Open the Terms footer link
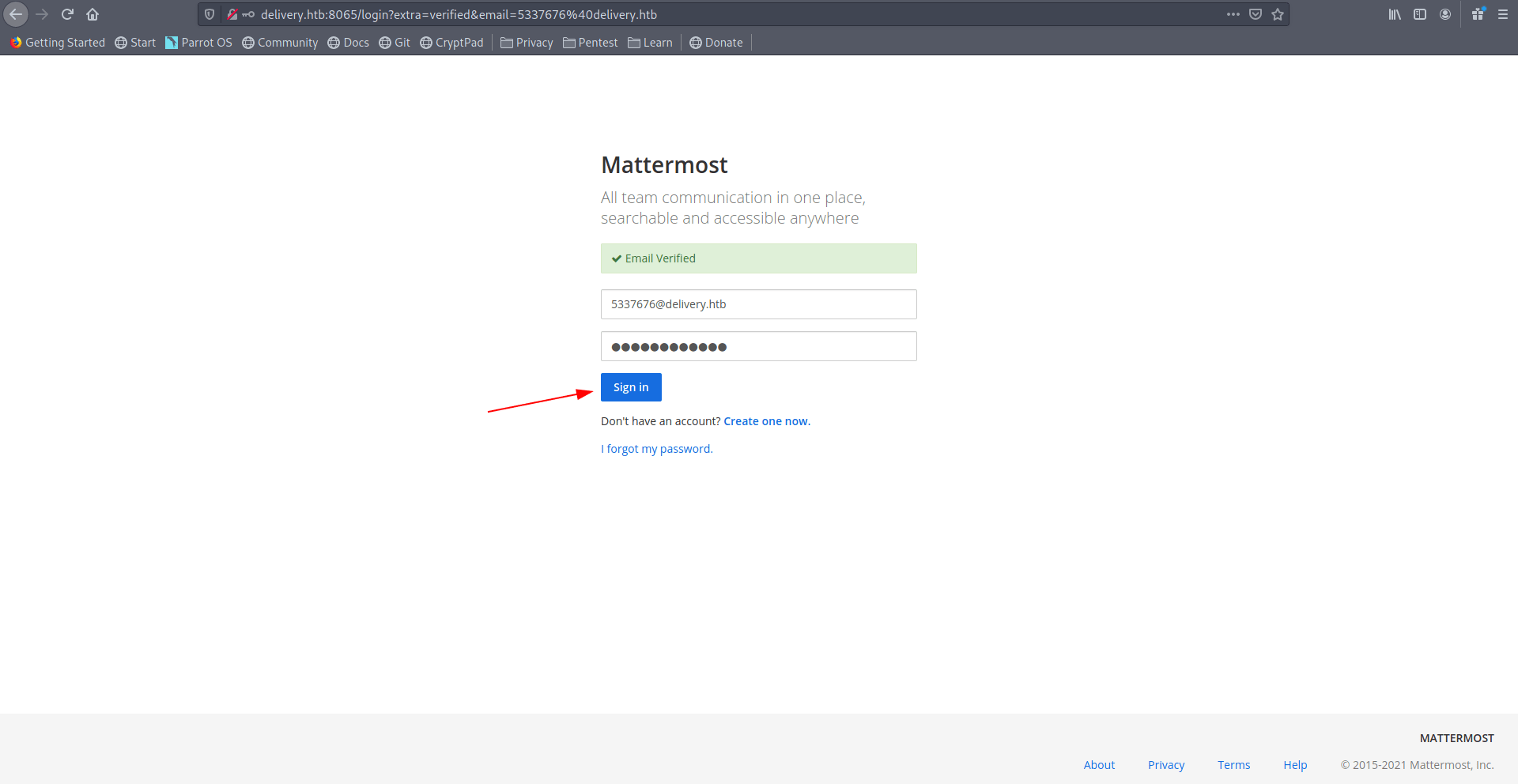This screenshot has height=784, width=1518. tap(1233, 765)
